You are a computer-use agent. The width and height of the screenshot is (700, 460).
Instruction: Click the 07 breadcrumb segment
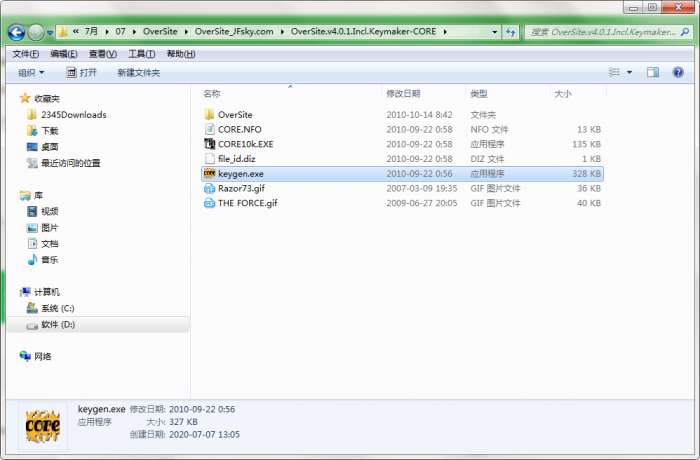pos(121,32)
